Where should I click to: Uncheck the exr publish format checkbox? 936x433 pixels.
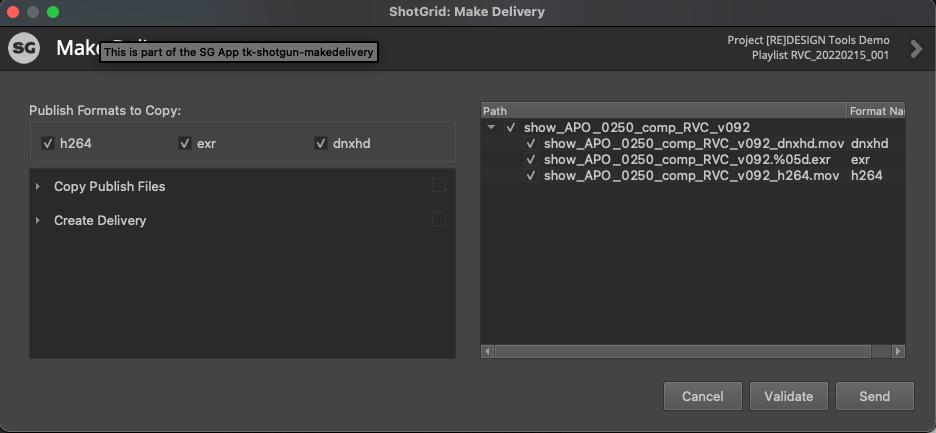(184, 143)
